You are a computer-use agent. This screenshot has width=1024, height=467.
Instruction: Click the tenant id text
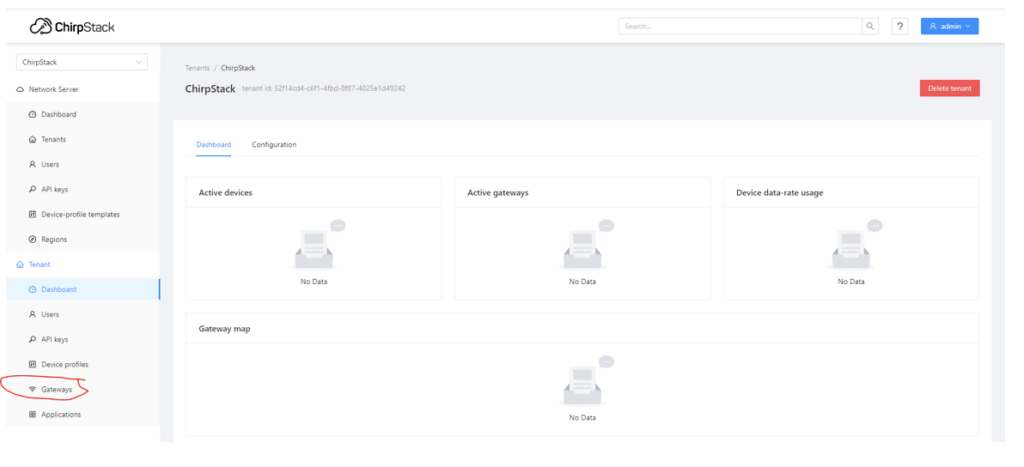click(x=324, y=88)
